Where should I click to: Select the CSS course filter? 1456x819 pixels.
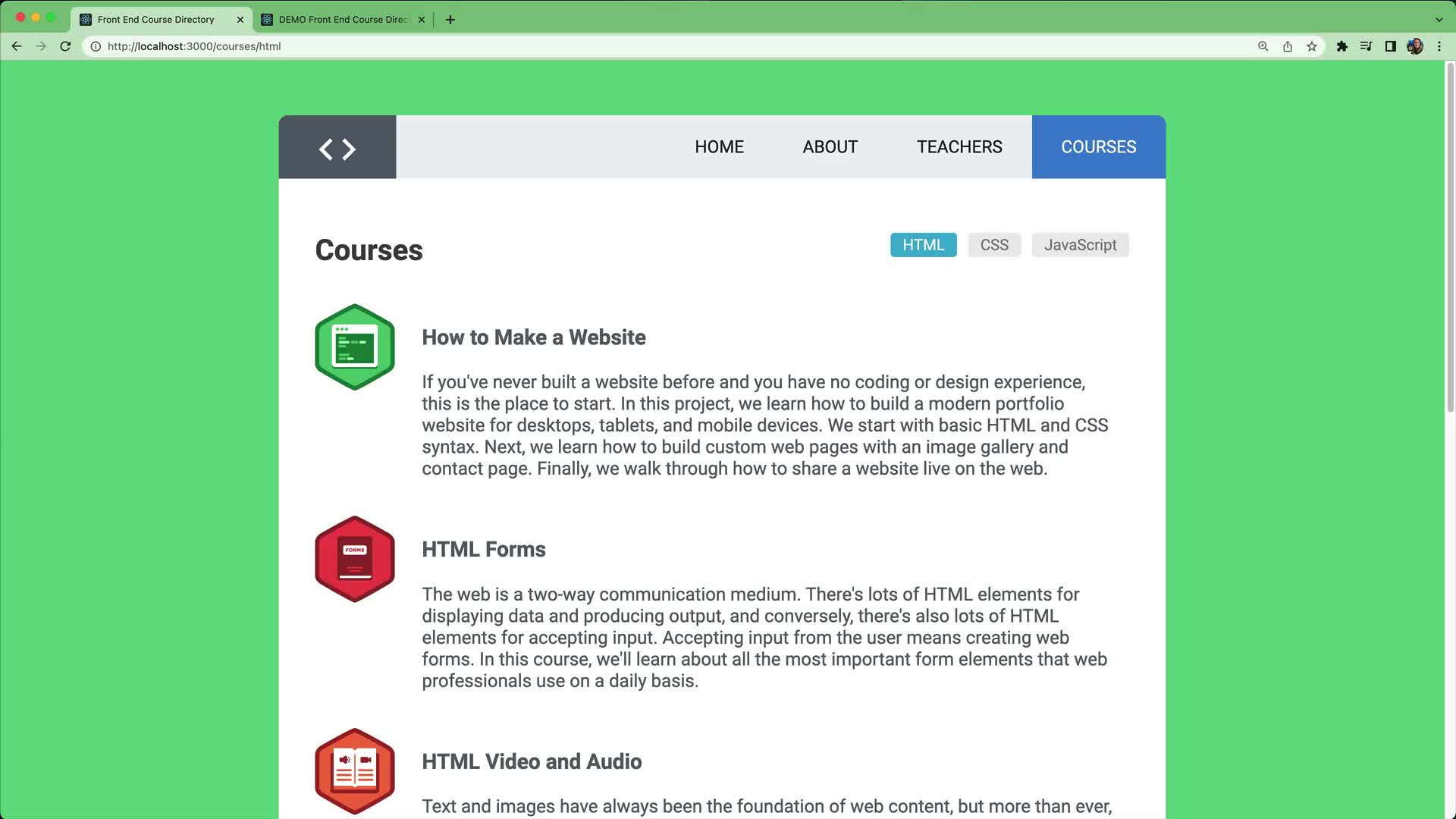pos(994,245)
